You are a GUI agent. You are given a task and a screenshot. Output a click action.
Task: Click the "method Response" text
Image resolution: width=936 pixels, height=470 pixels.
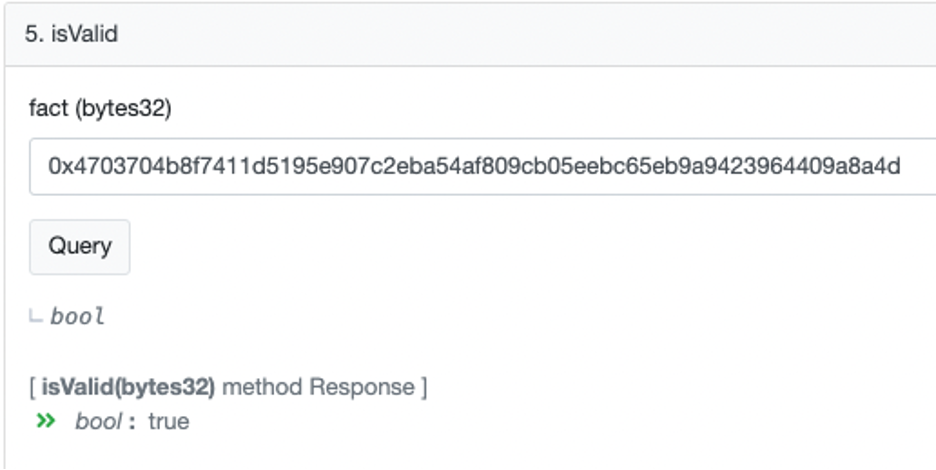pos(318,387)
